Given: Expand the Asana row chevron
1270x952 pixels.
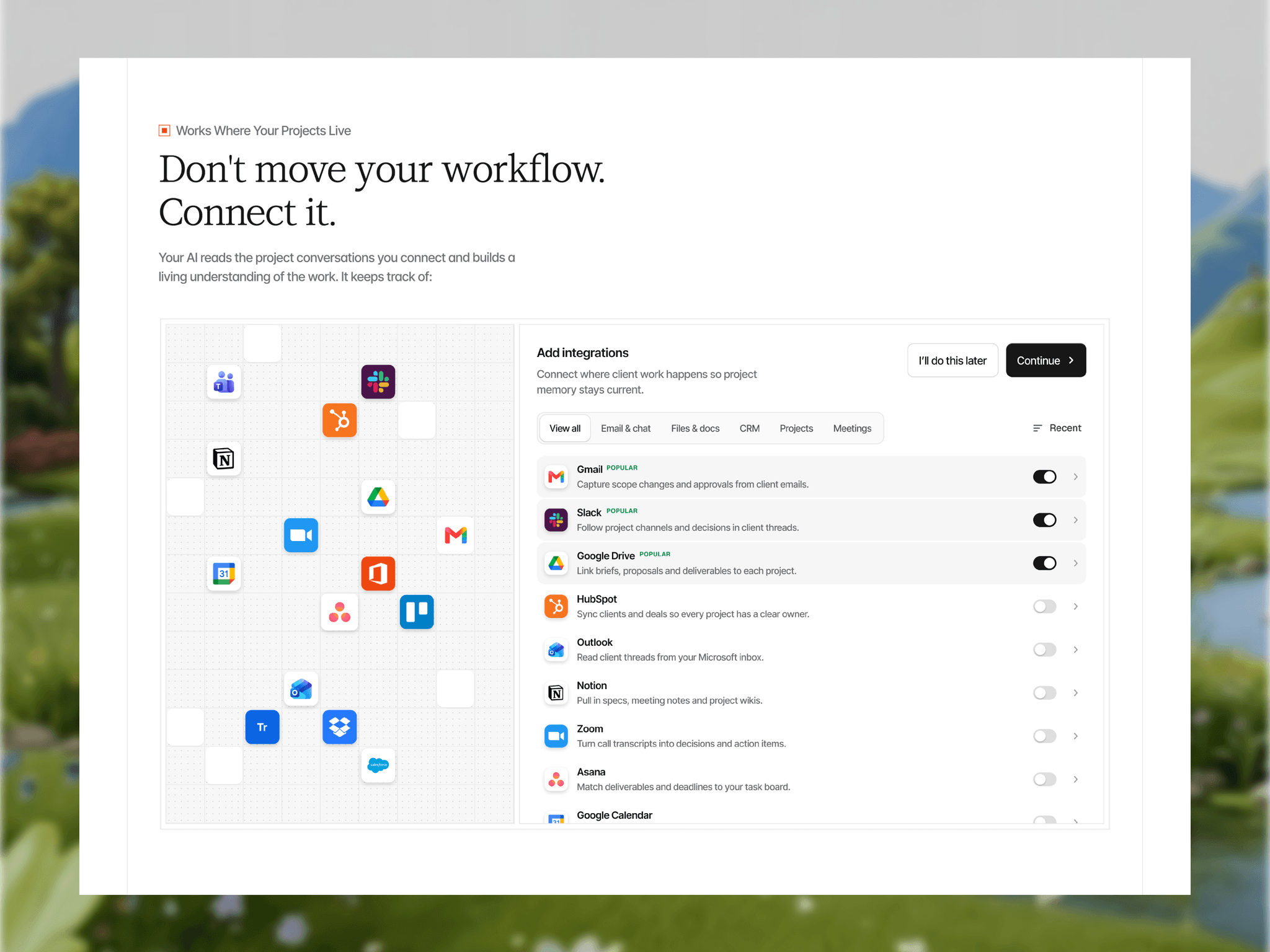Looking at the screenshot, I should pyautogui.click(x=1076, y=779).
